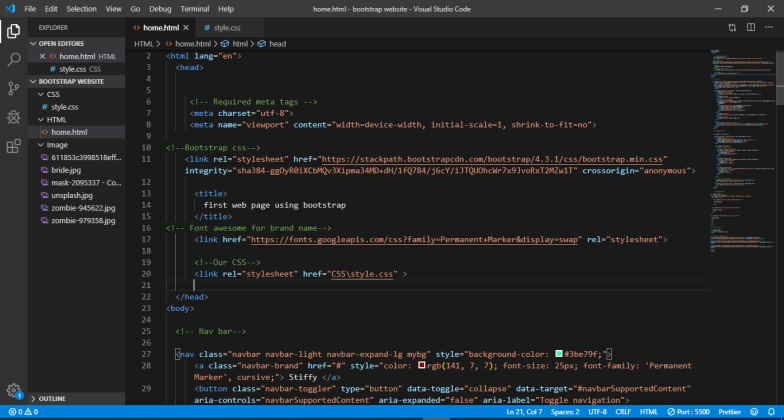784x420 pixels.
Task: Close the home.html editor tab
Action: point(187,28)
